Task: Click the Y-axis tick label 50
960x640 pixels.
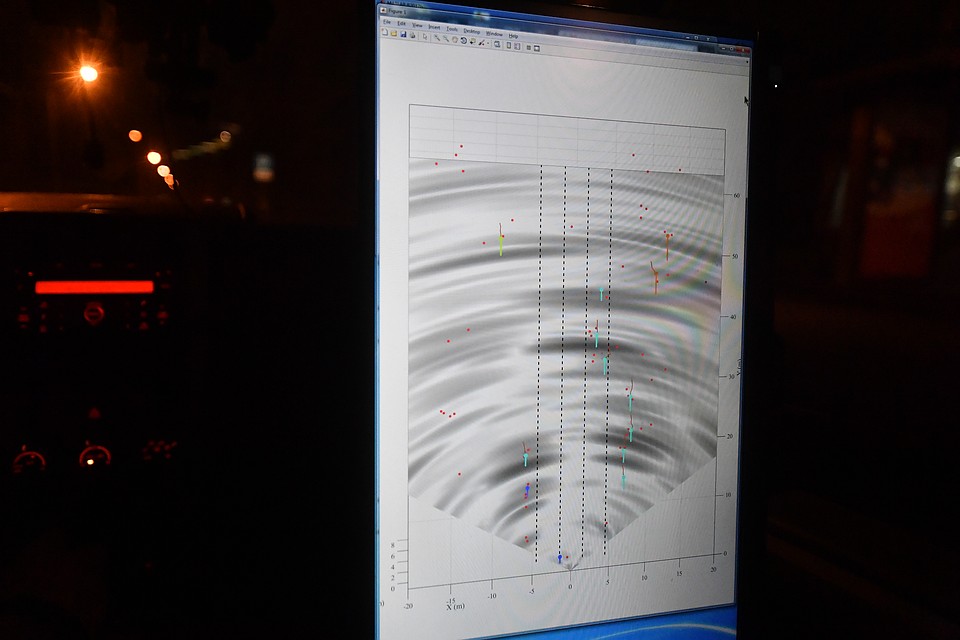Action: [735, 256]
